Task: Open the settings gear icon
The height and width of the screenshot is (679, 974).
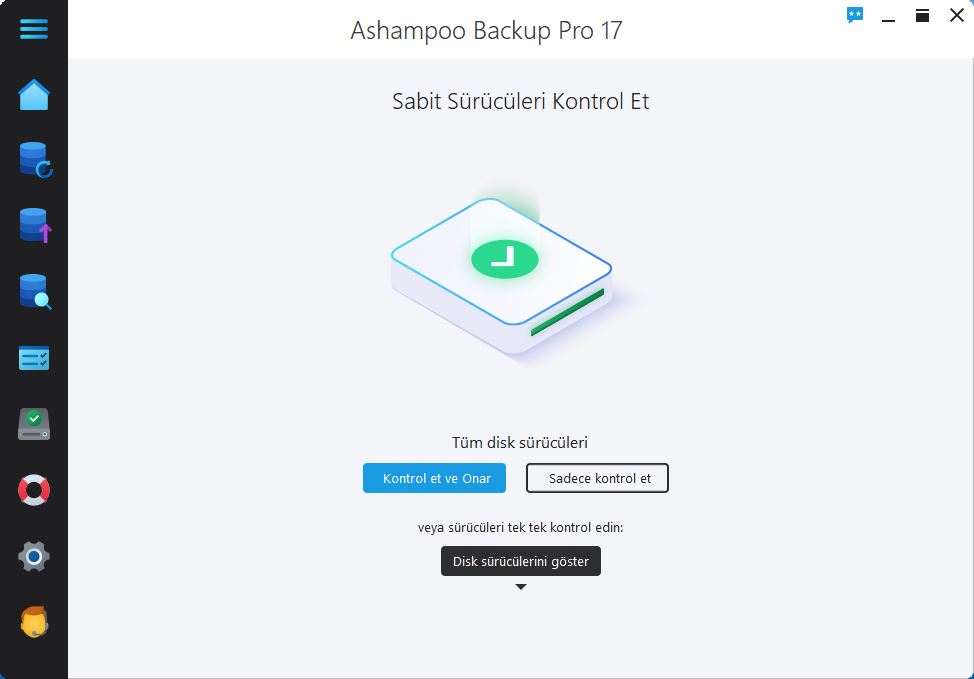Action: point(34,556)
